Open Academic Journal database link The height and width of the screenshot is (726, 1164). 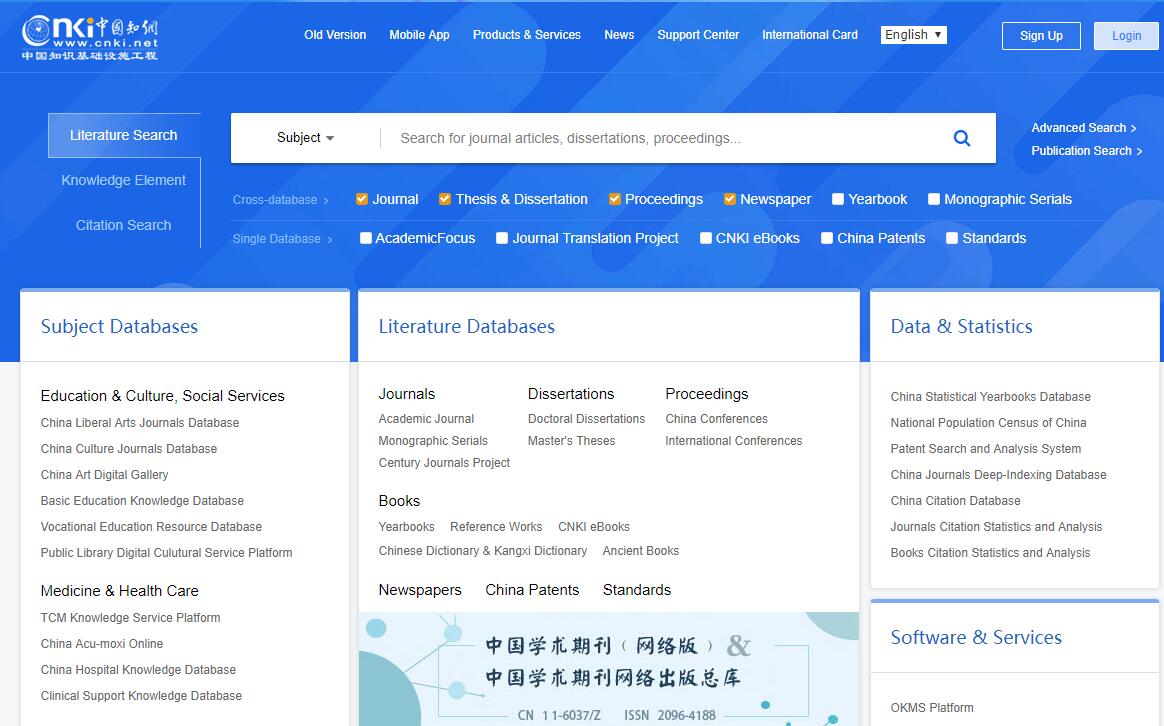pos(426,419)
